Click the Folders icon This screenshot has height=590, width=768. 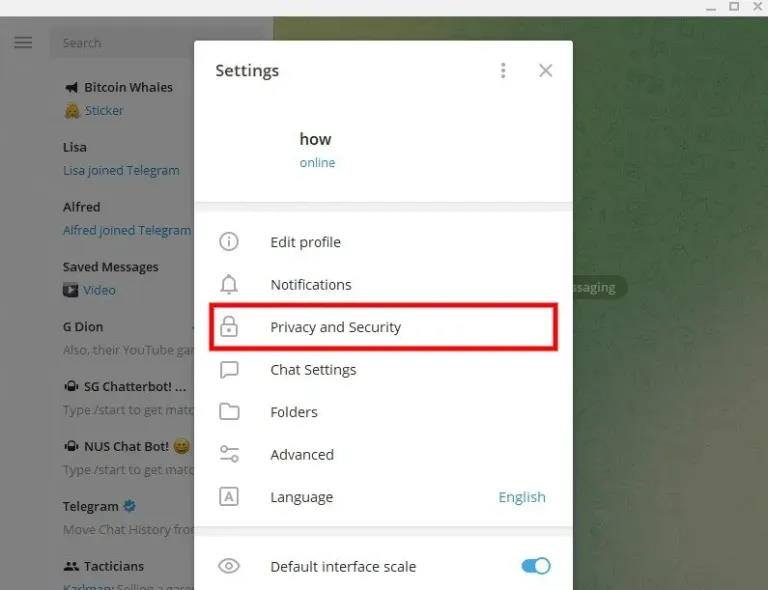pyautogui.click(x=229, y=412)
